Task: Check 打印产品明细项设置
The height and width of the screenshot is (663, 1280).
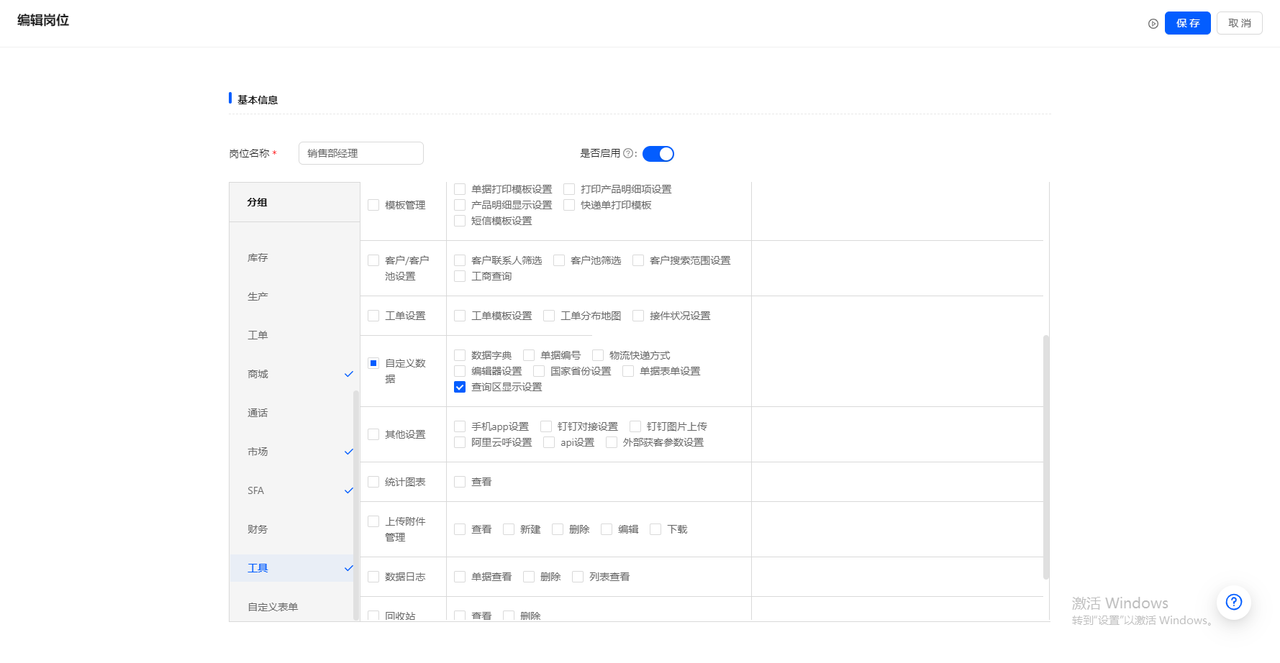Action: pyautogui.click(x=569, y=189)
